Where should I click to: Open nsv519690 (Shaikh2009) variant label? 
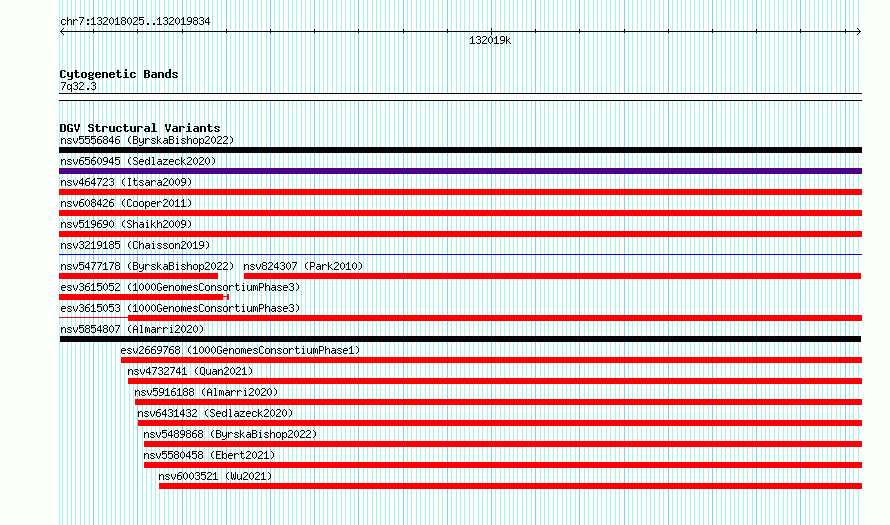[x=126, y=224]
